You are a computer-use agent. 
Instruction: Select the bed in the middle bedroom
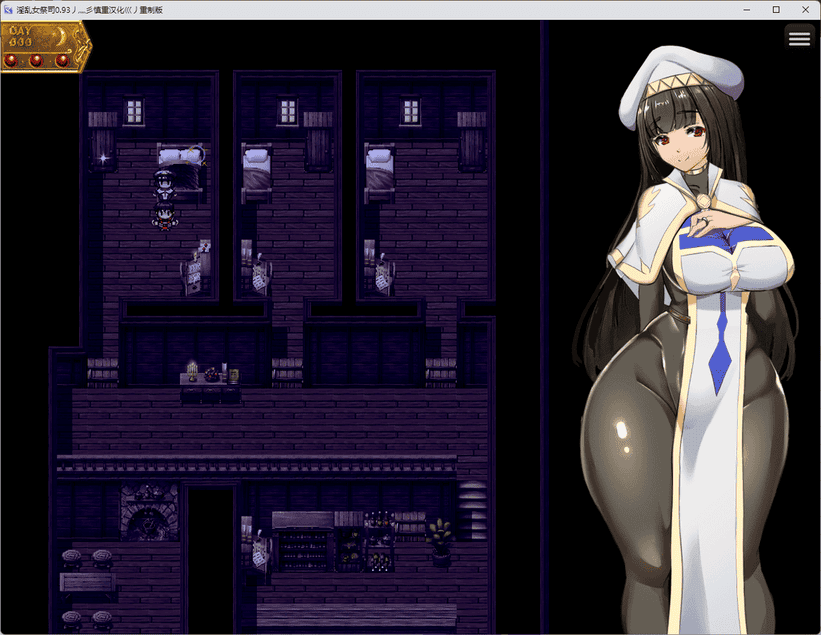(x=256, y=166)
